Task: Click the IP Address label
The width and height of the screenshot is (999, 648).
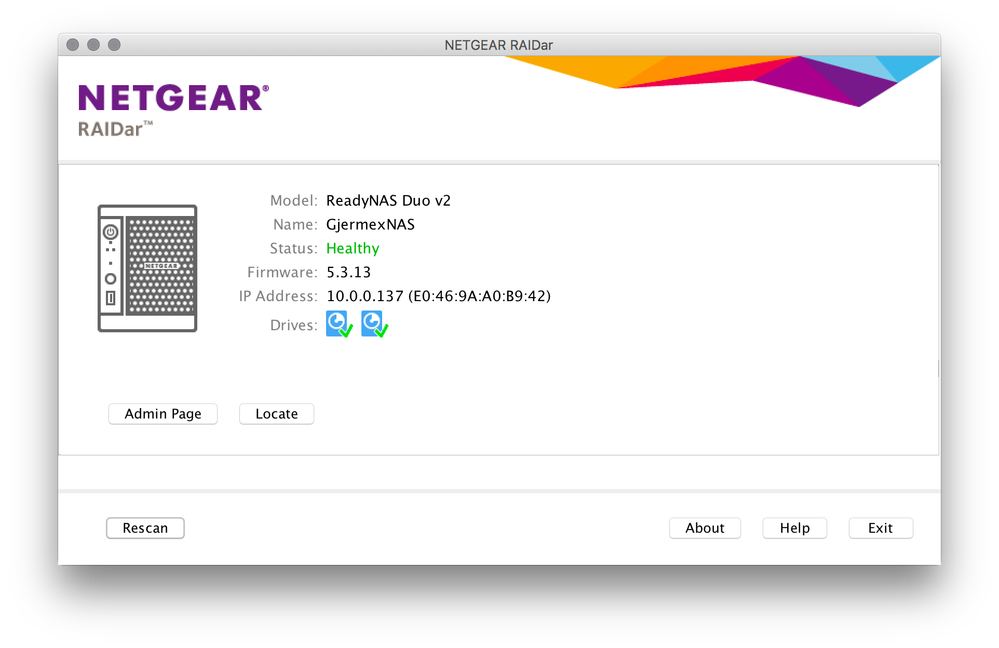Action: tap(278, 296)
